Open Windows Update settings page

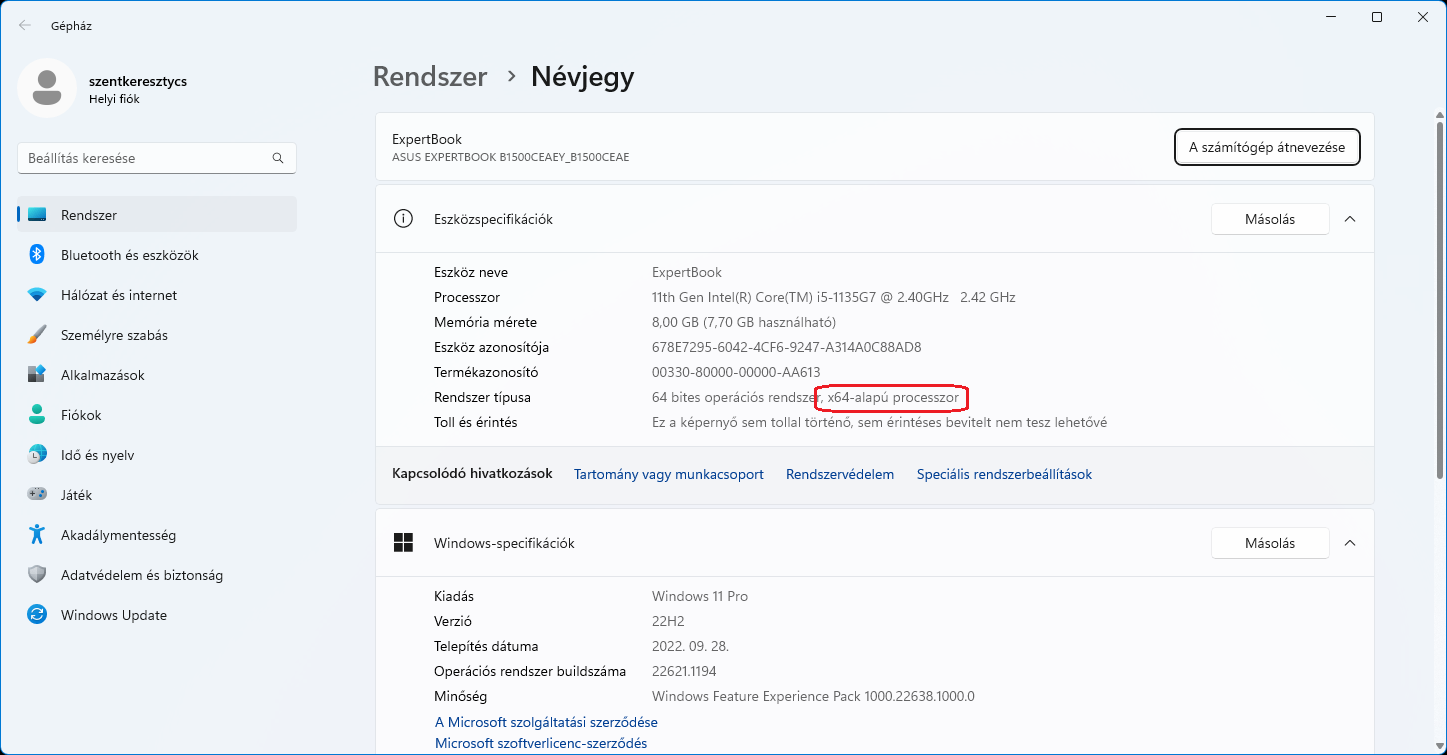pyautogui.click(x=157, y=615)
